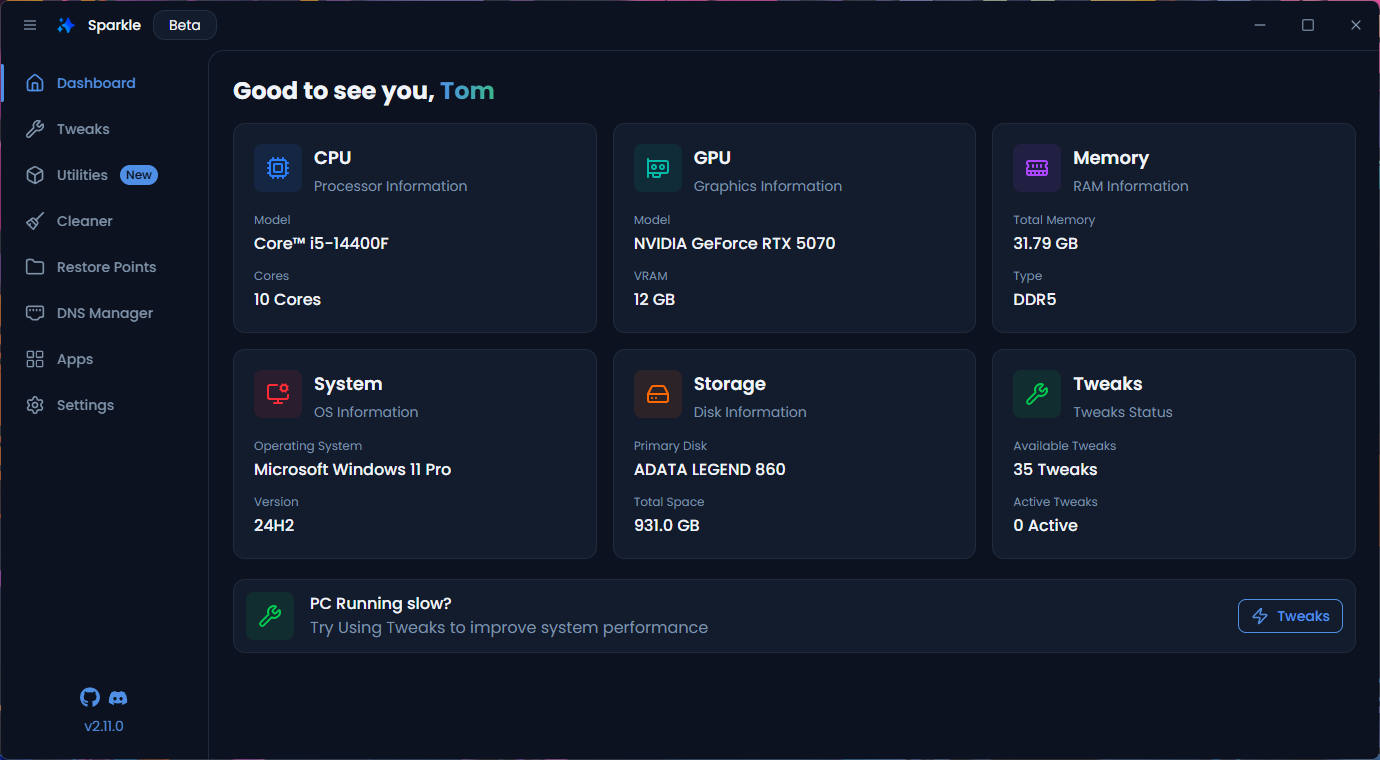Screen dimensions: 1380x760
Task: Click the CPU chip icon
Action: coord(278,168)
